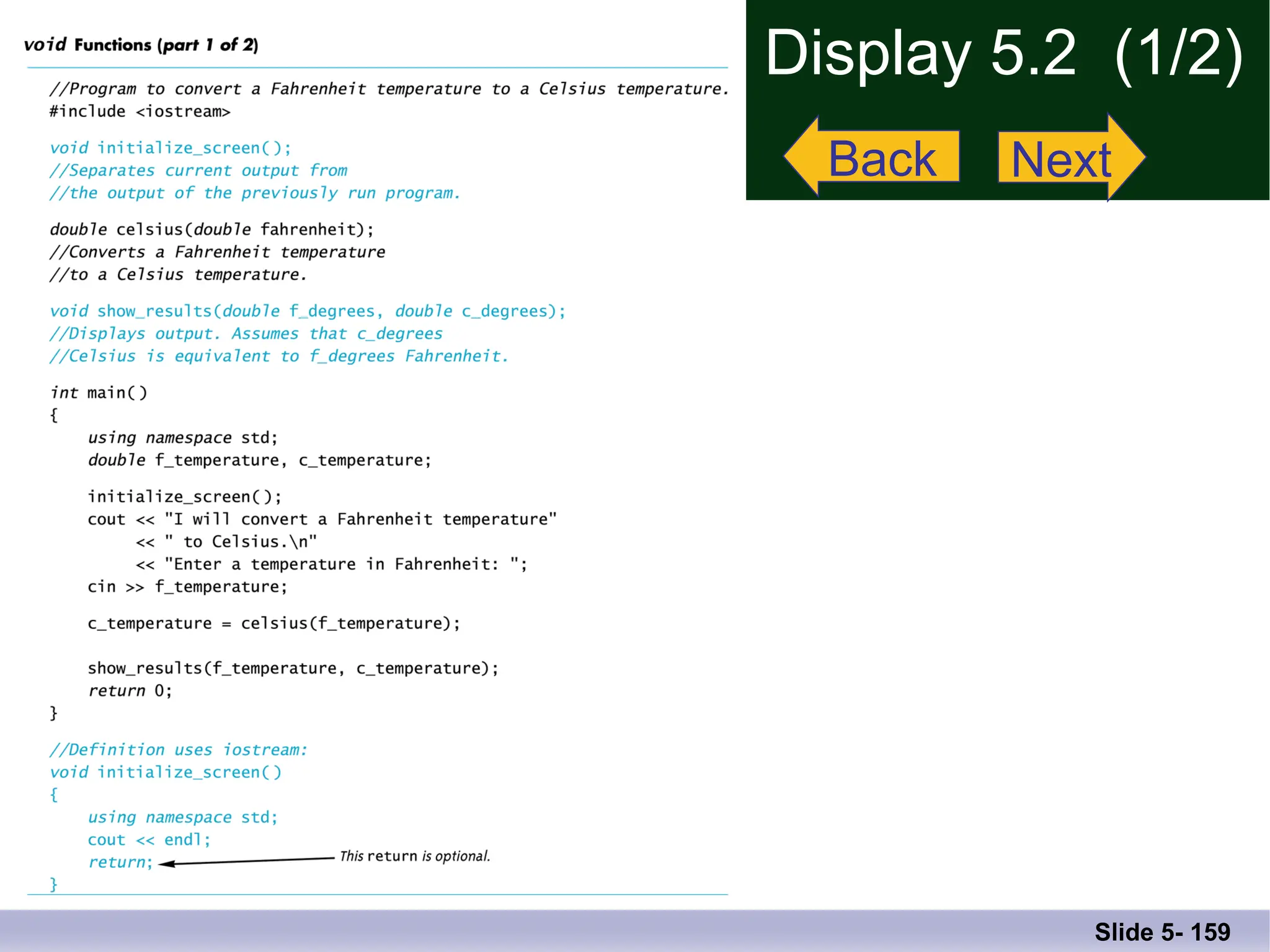Click the '#include <iostream>' line
1270x952 pixels.
(x=140, y=112)
